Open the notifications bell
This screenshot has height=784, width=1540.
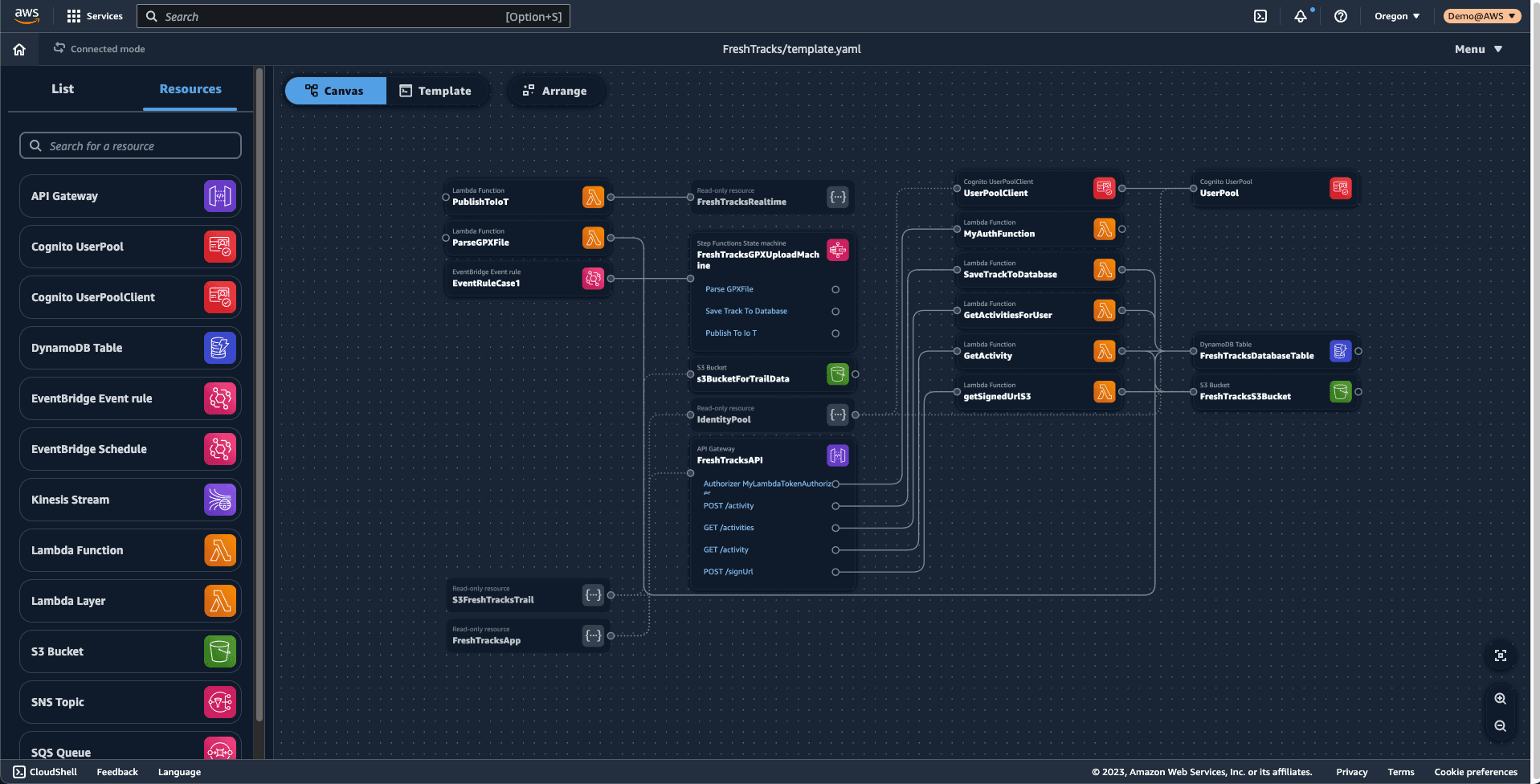click(x=1301, y=16)
